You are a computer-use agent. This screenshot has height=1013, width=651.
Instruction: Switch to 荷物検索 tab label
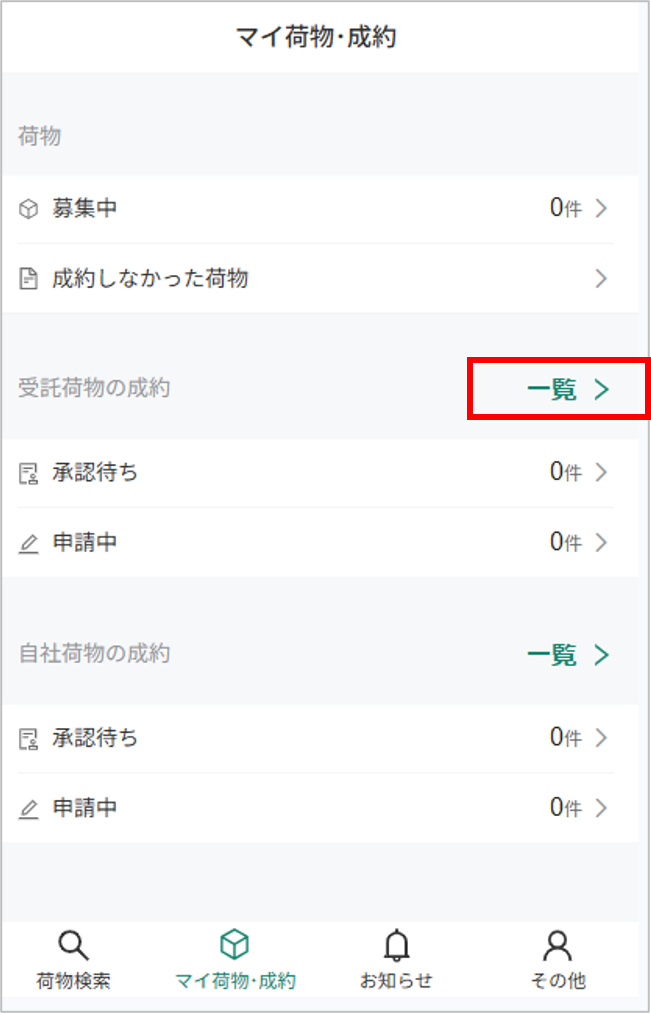73,981
